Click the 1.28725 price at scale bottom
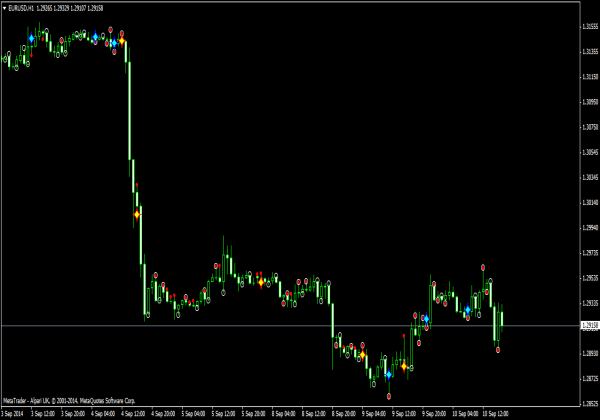 [x=589, y=377]
